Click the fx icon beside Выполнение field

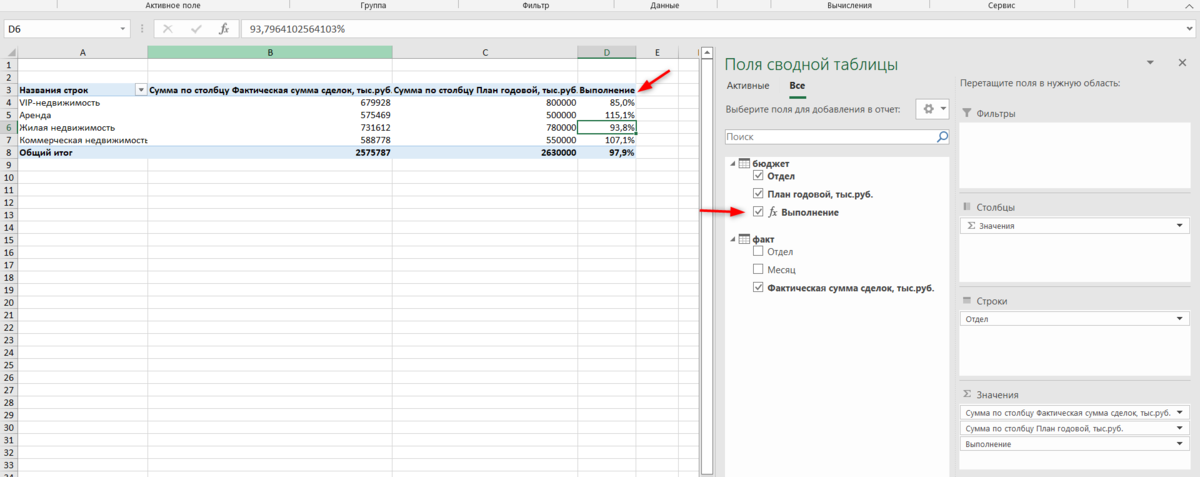point(772,213)
